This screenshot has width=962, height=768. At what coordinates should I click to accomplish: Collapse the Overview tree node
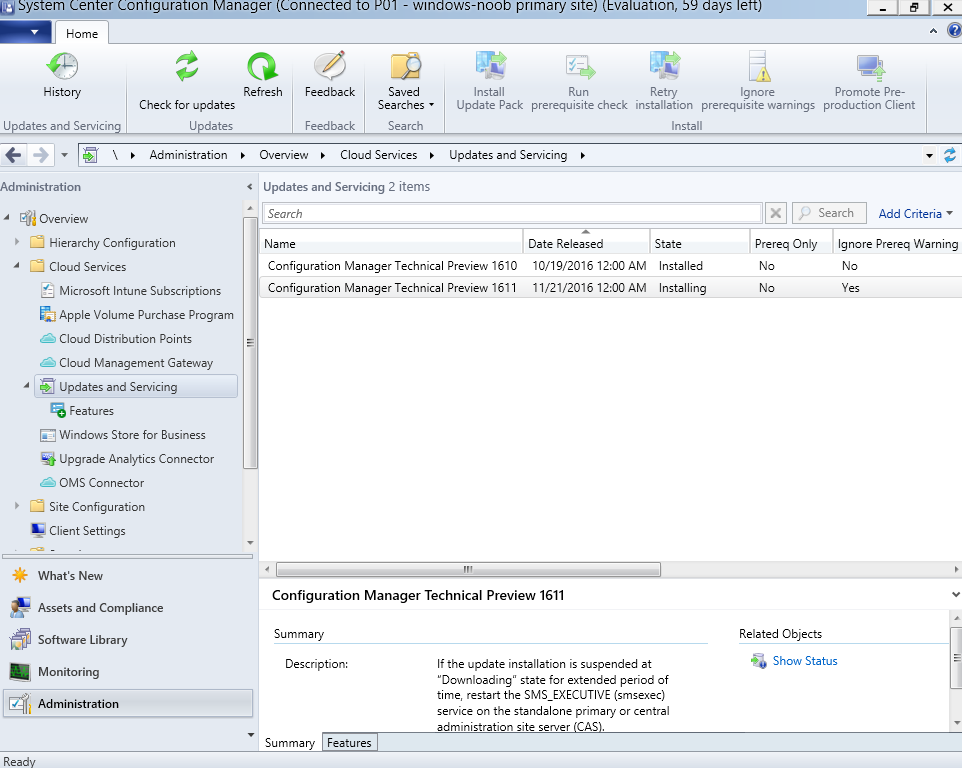pyautogui.click(x=7, y=218)
